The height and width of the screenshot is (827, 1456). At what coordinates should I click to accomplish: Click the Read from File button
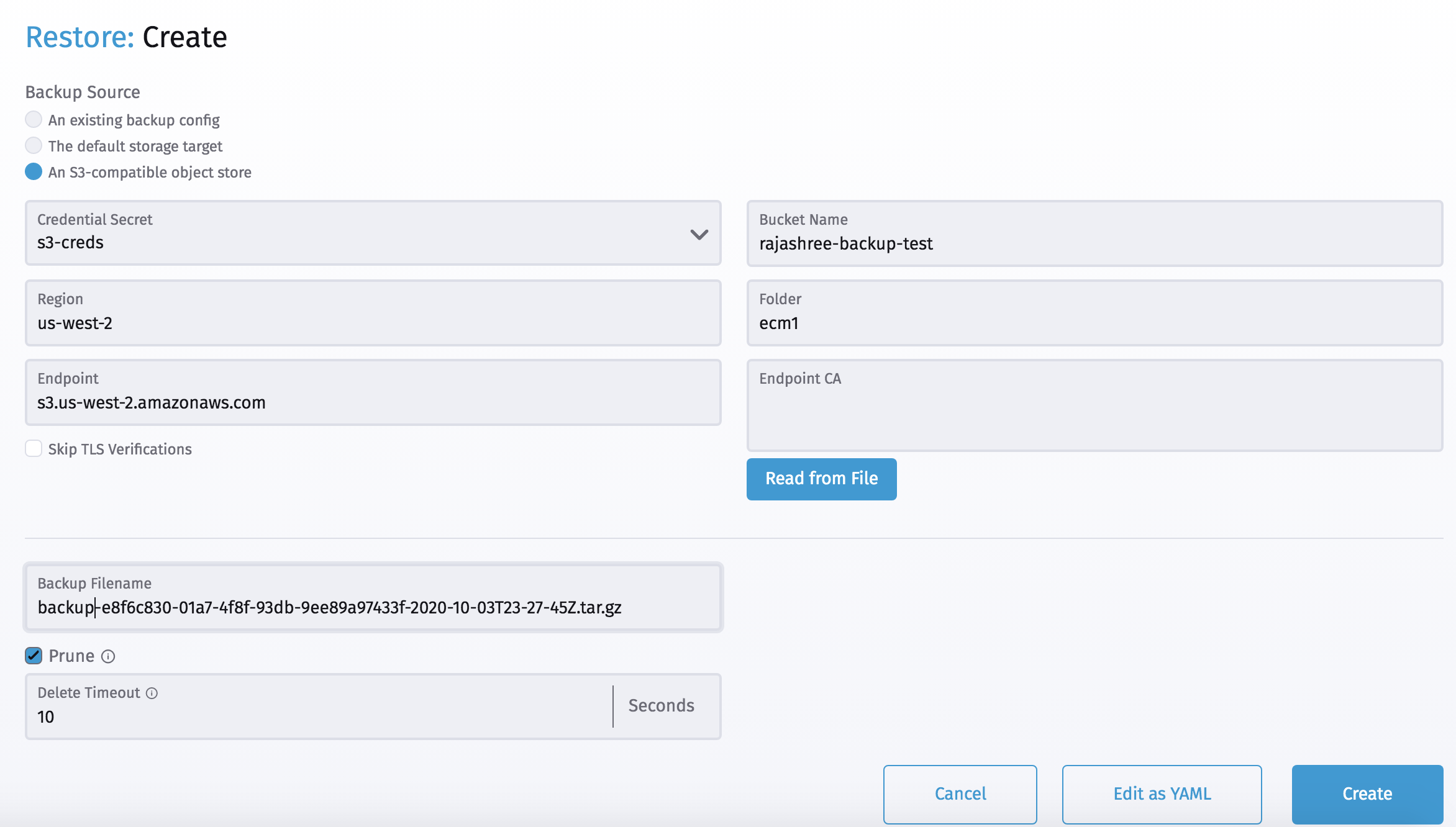[821, 479]
